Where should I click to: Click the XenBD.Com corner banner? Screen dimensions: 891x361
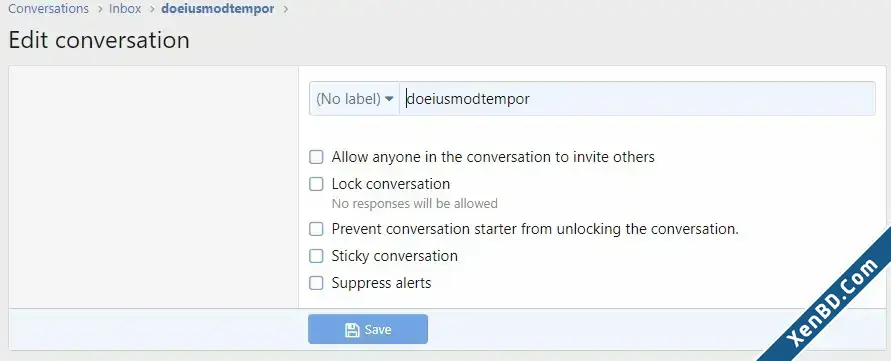click(x=832, y=301)
